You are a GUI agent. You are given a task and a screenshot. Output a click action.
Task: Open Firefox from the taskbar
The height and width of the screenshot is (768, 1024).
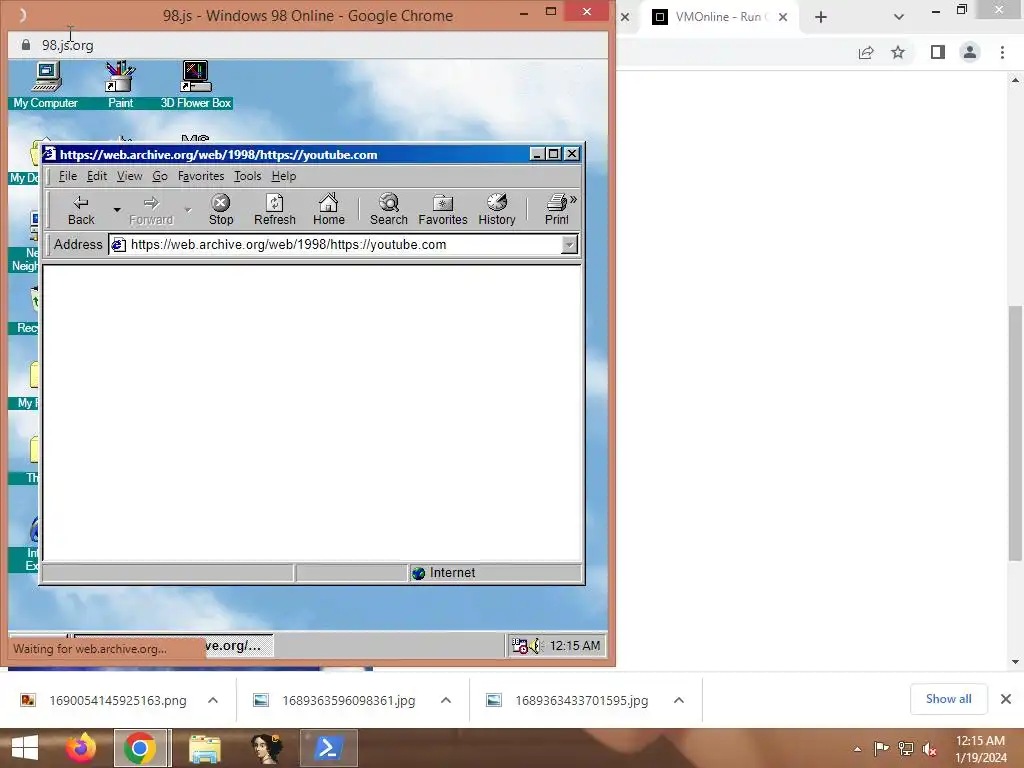click(x=81, y=748)
